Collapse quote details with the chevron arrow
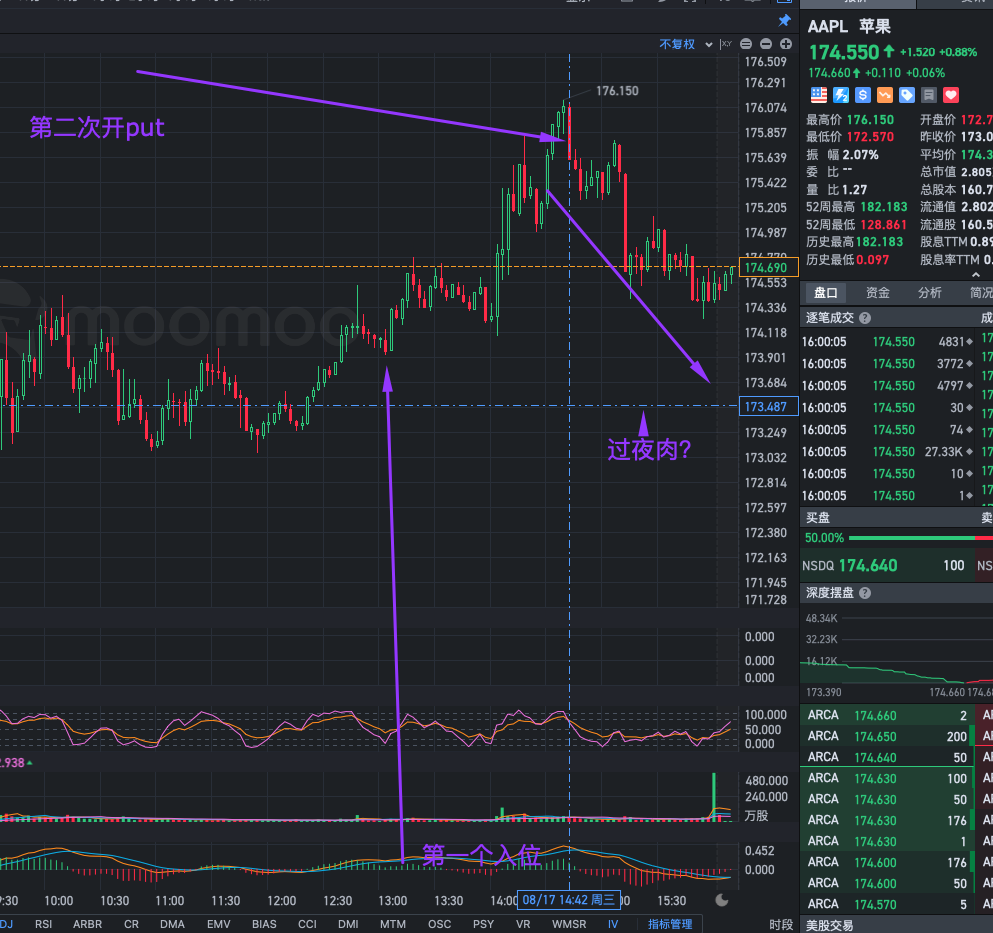The width and height of the screenshot is (993, 933). coord(976,274)
